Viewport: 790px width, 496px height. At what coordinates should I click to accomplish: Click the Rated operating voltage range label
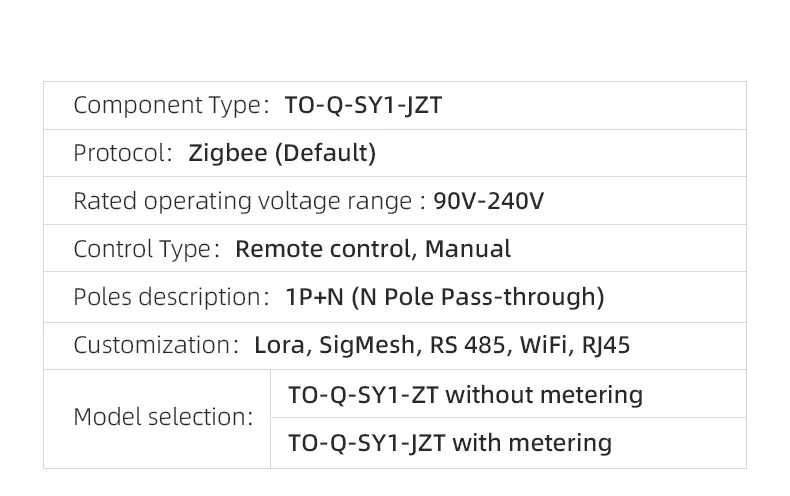242,201
